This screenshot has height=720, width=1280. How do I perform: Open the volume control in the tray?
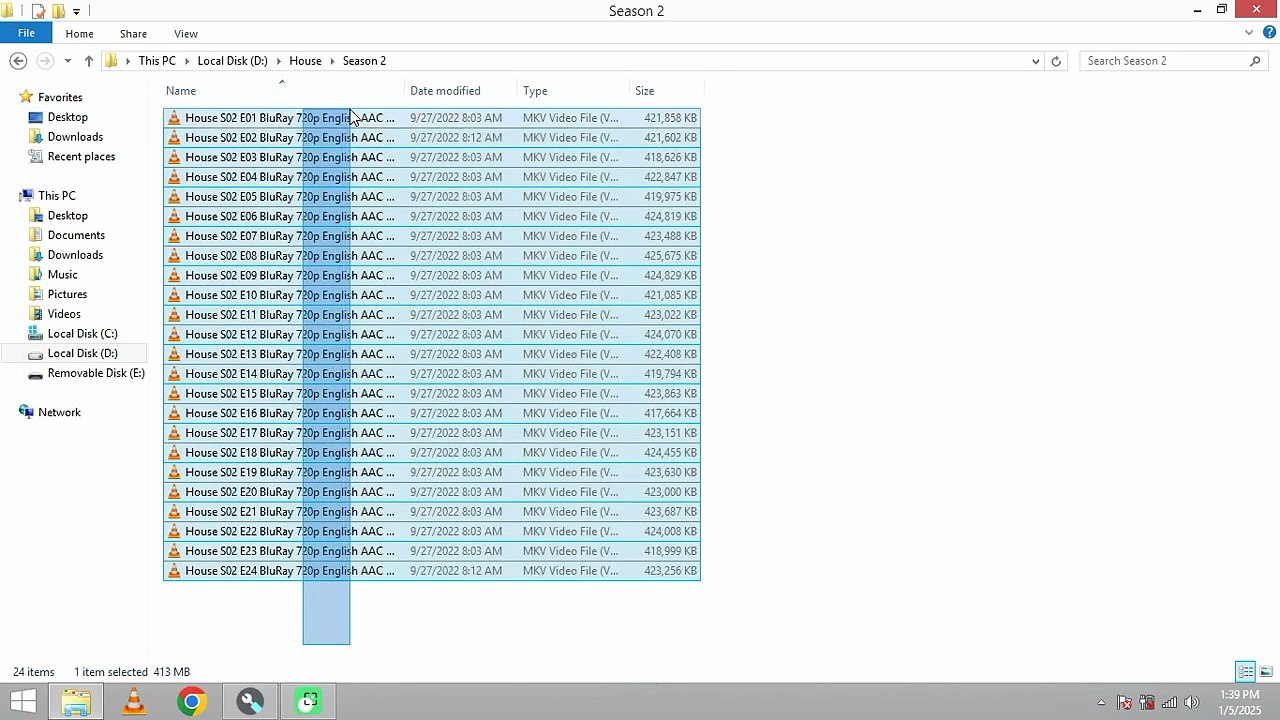click(x=1191, y=702)
